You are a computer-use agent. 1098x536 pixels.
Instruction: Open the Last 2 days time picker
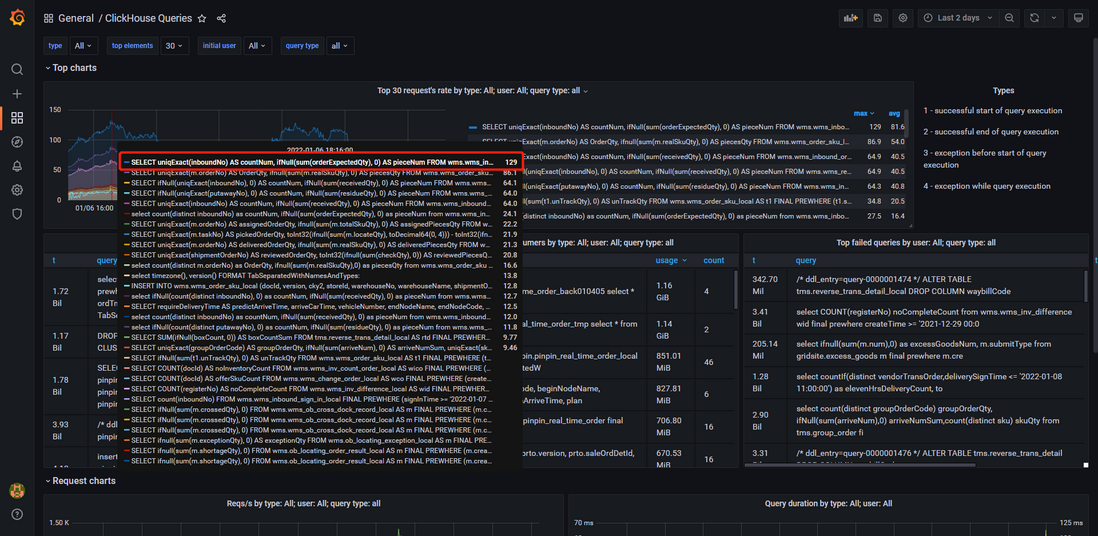(x=957, y=18)
